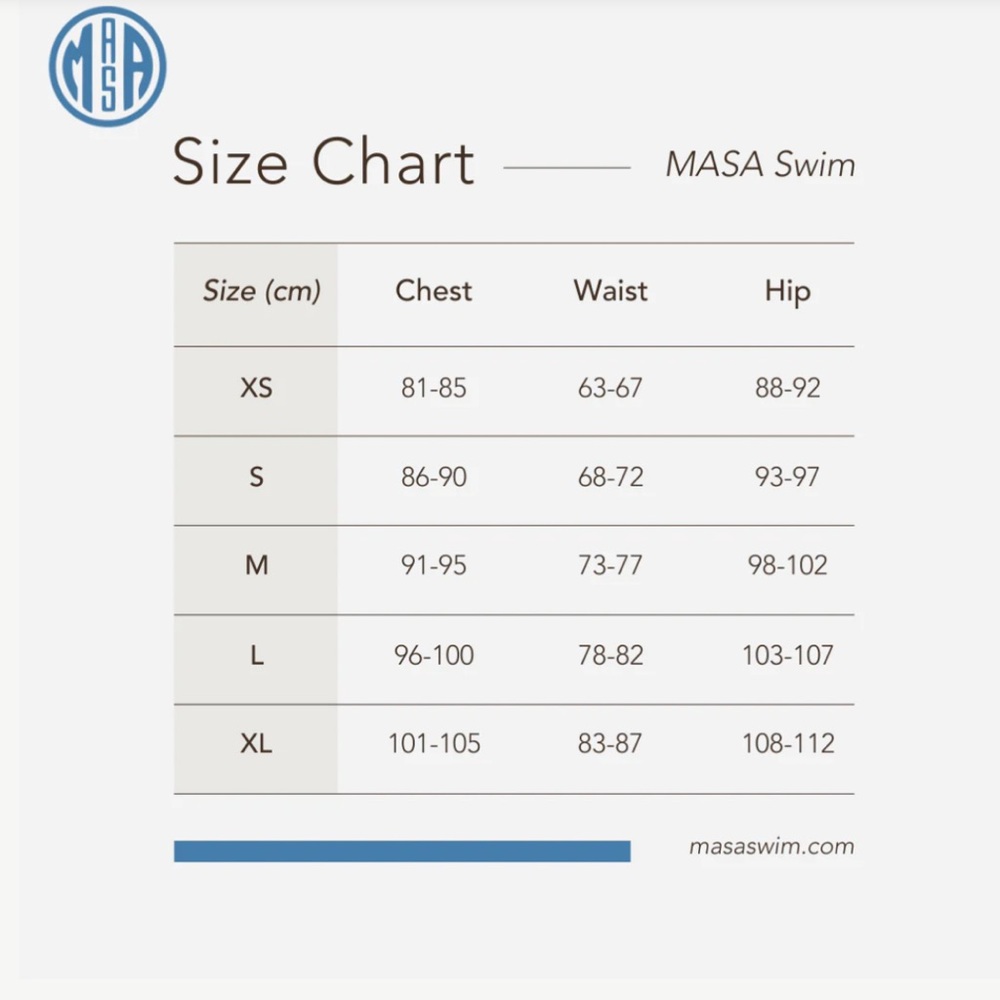The height and width of the screenshot is (1000, 1000).
Task: Select the Size Chart heading
Action: coord(323,162)
